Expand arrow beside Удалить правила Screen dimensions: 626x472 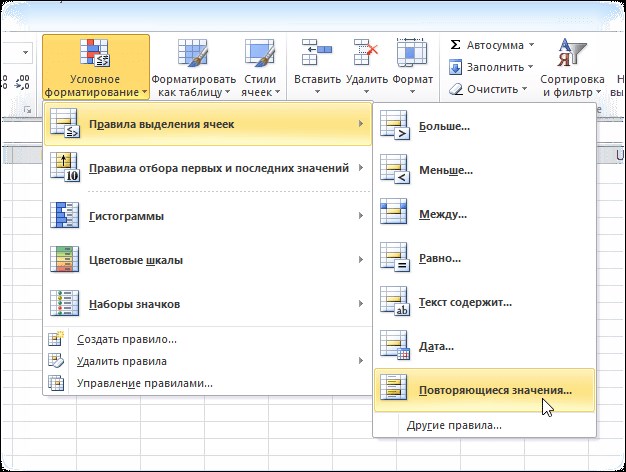click(x=361, y=361)
